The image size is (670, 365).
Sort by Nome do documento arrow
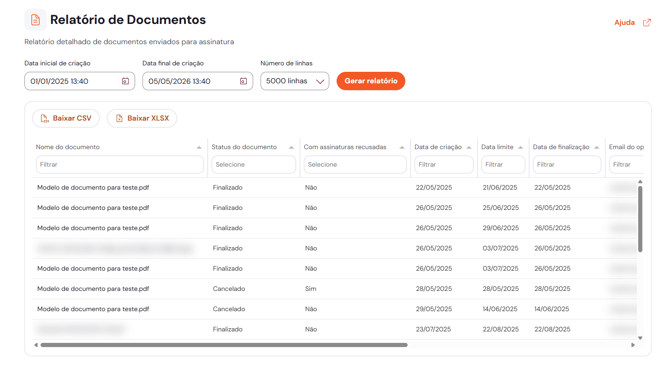tap(199, 147)
